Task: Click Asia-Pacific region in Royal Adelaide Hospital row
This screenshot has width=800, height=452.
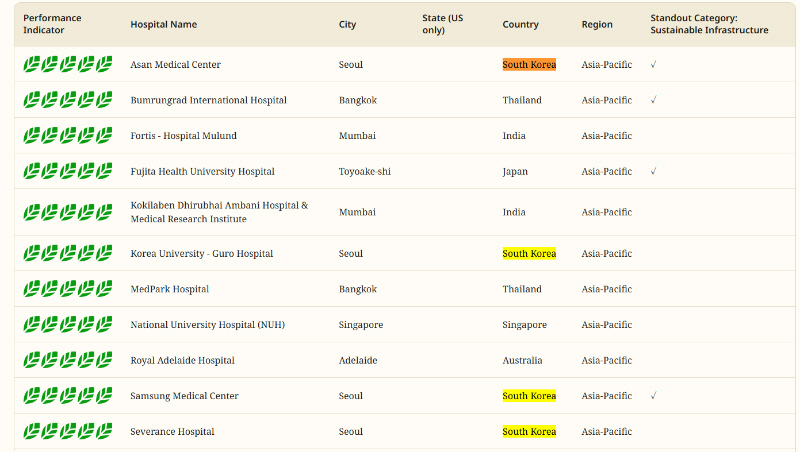Action: click(607, 361)
